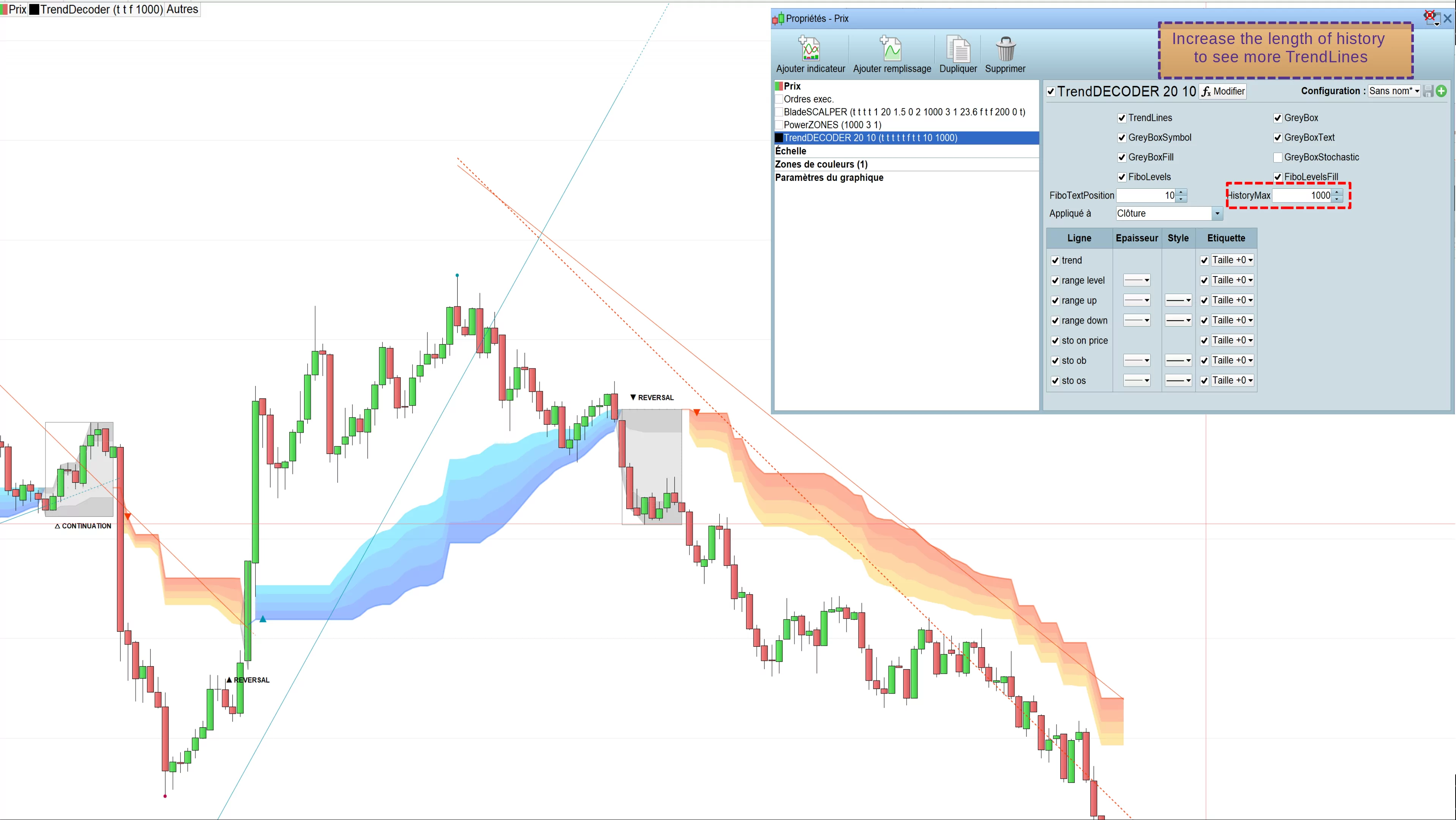Screen dimensions: 1456x820
Task: Uncheck the GreyBox option
Action: click(1278, 118)
